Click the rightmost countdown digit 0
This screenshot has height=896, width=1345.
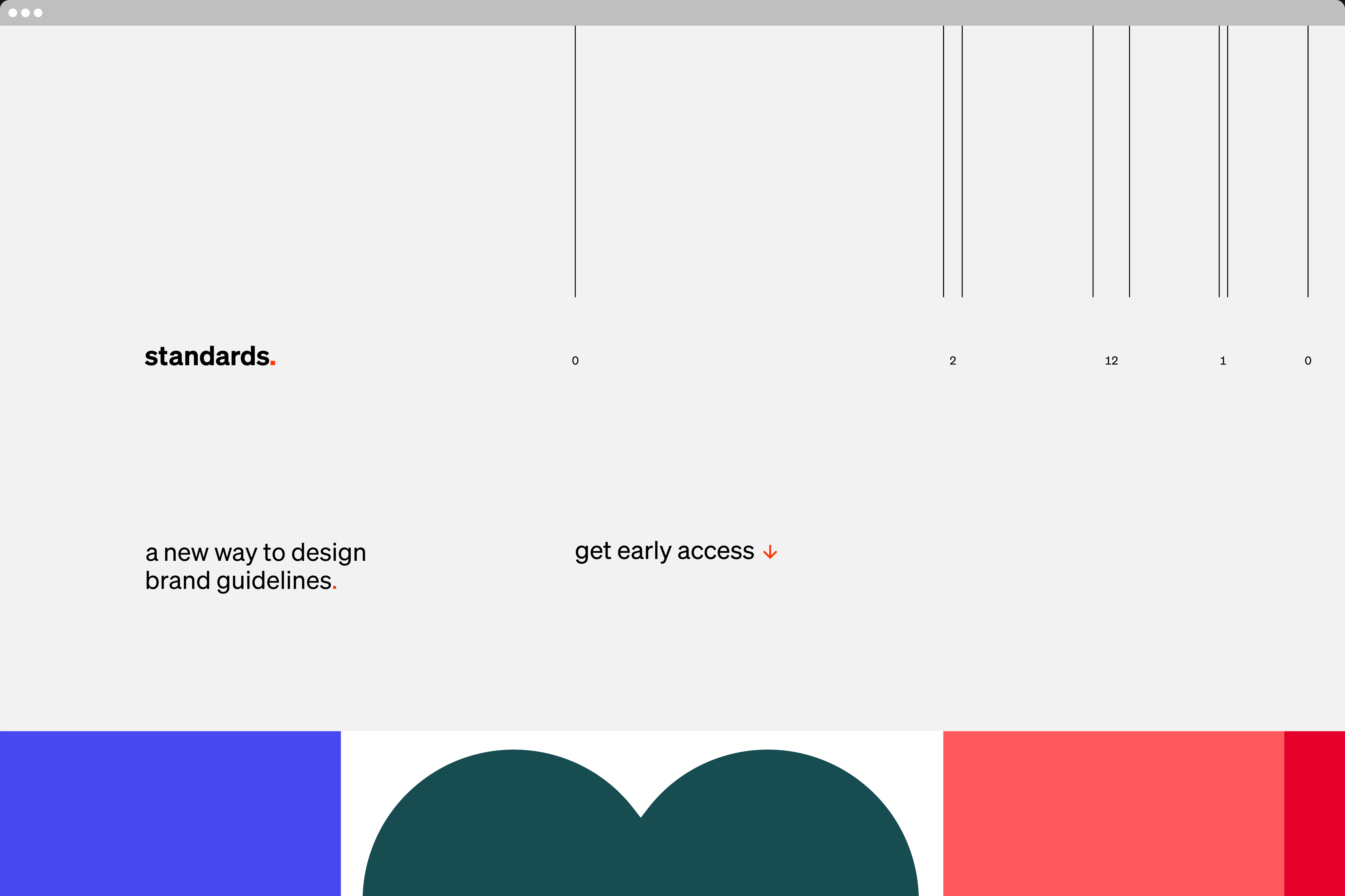1308,361
